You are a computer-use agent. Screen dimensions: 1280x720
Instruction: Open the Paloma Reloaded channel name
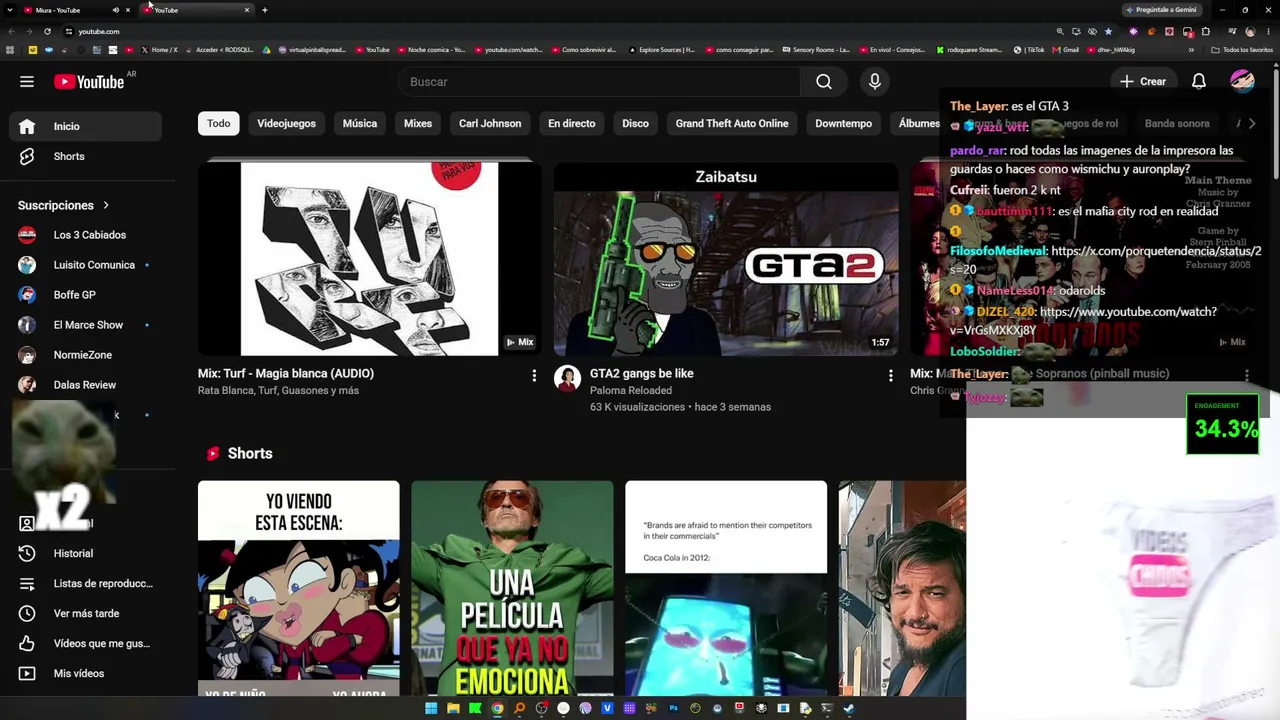[631, 390]
